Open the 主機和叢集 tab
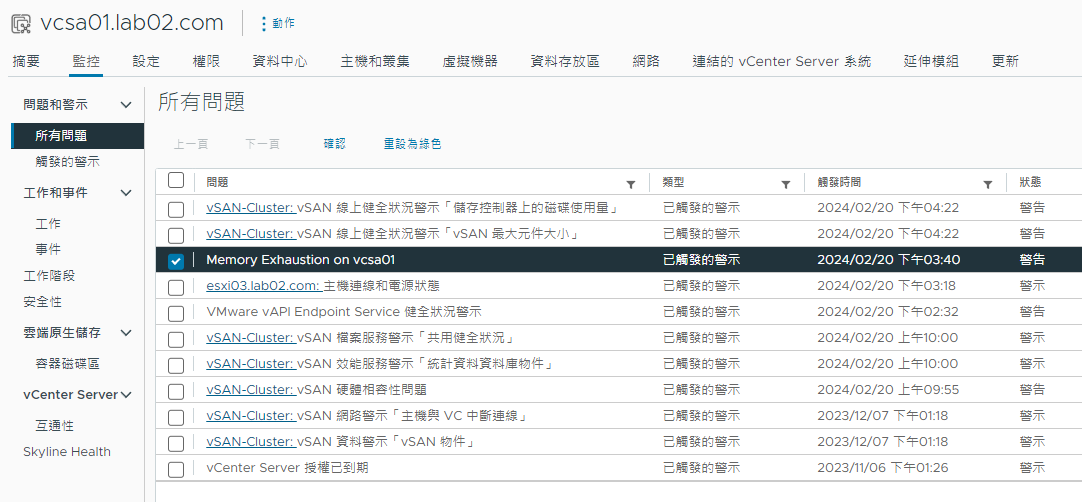Image resolution: width=1082 pixels, height=502 pixels. 375,61
